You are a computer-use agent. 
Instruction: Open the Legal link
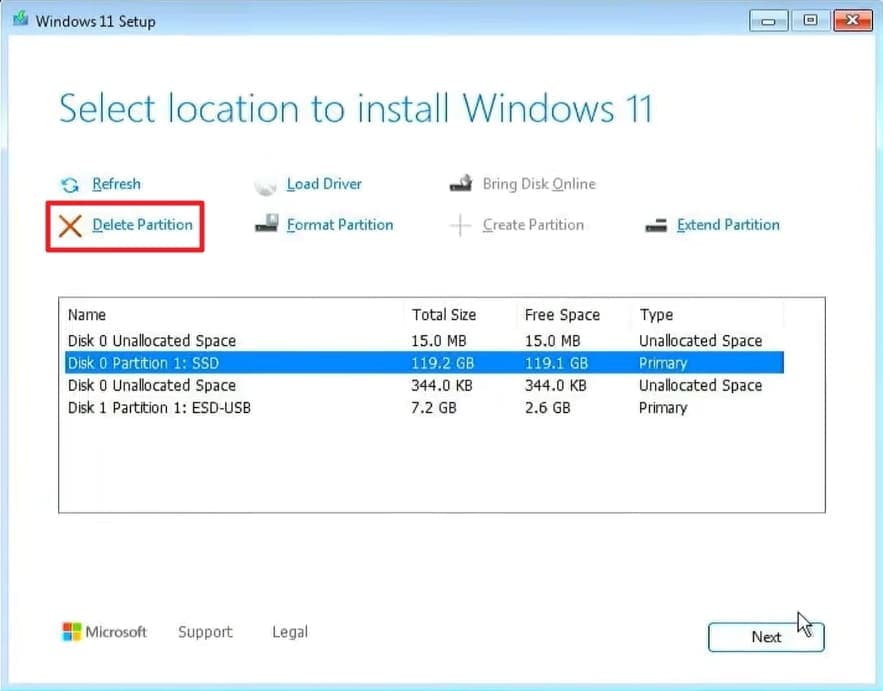click(x=290, y=632)
